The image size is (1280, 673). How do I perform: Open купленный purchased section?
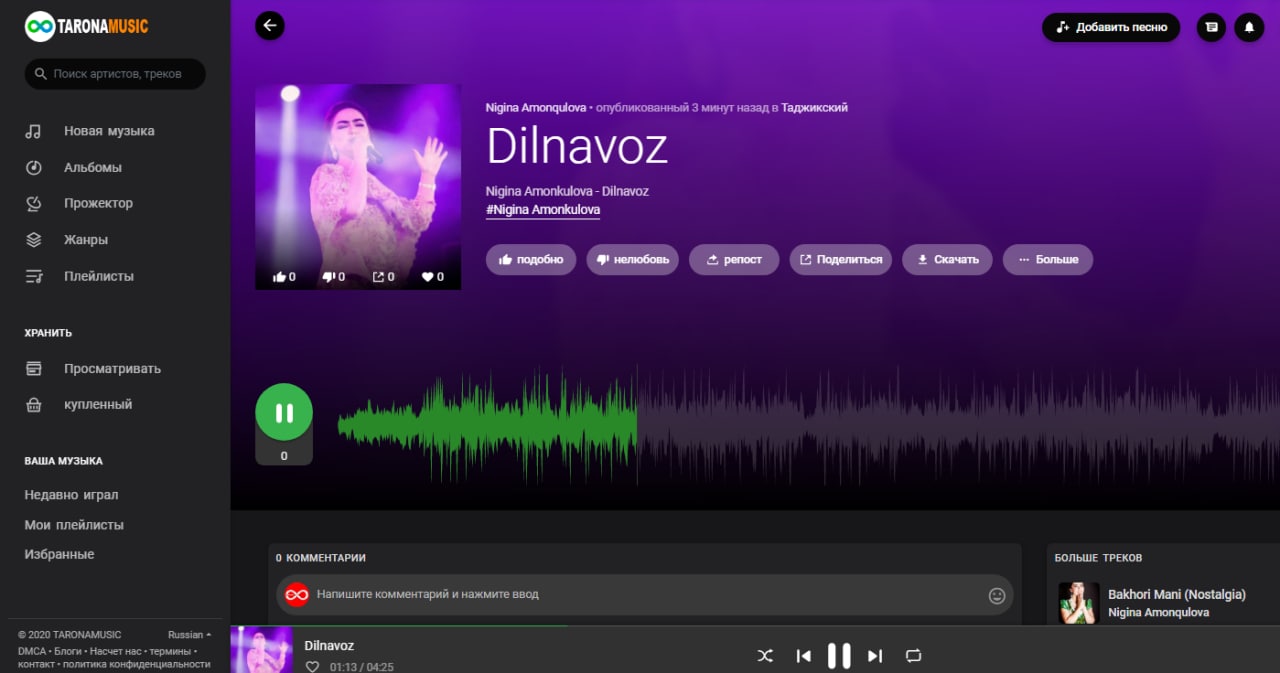(98, 404)
